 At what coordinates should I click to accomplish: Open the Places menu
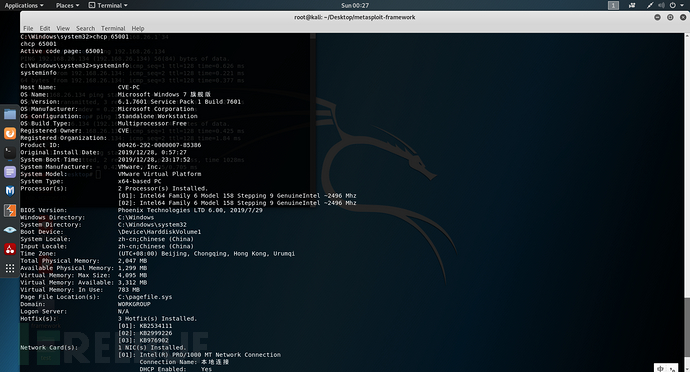coord(67,5)
